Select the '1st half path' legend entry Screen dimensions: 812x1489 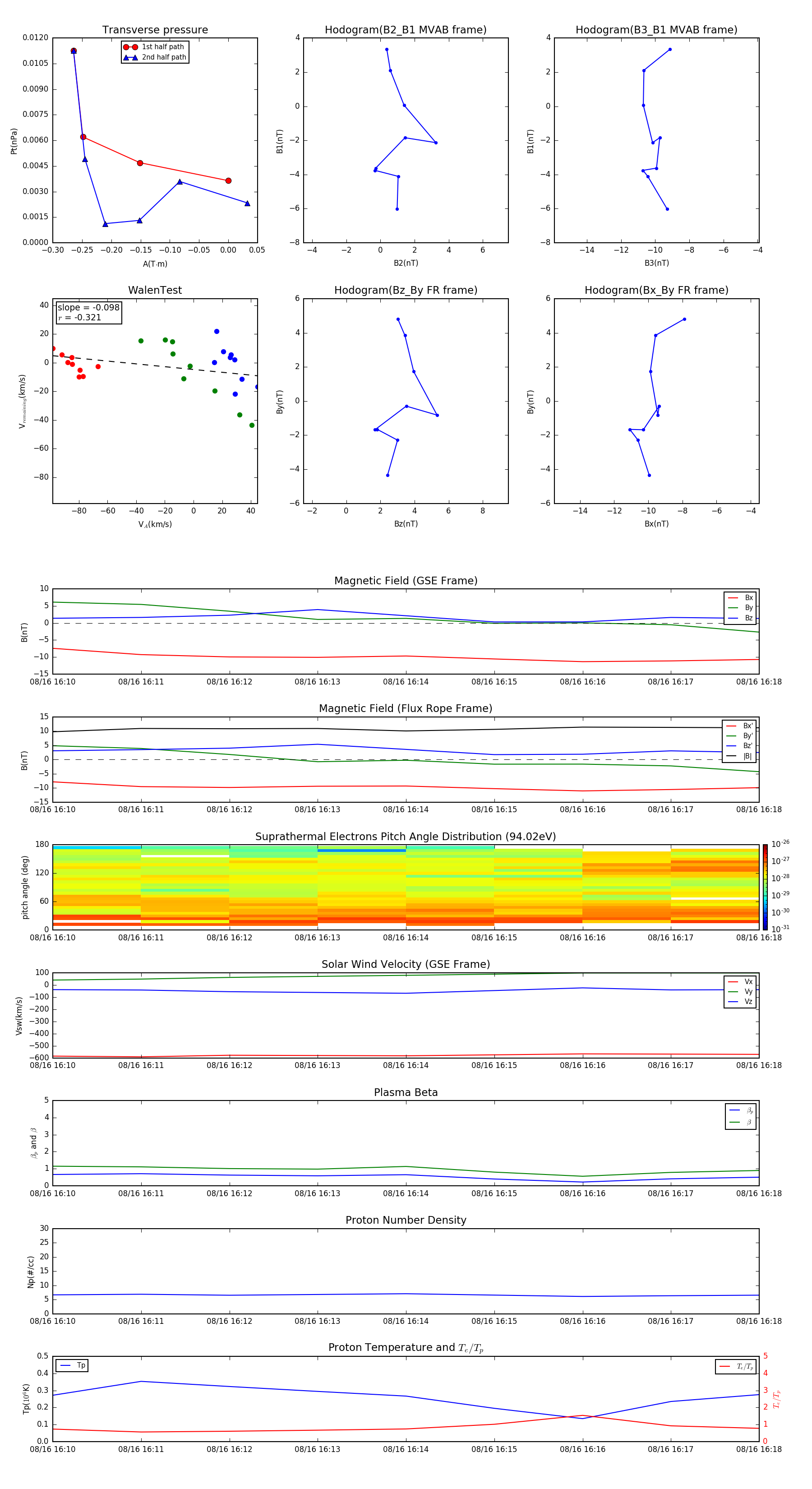click(x=154, y=47)
